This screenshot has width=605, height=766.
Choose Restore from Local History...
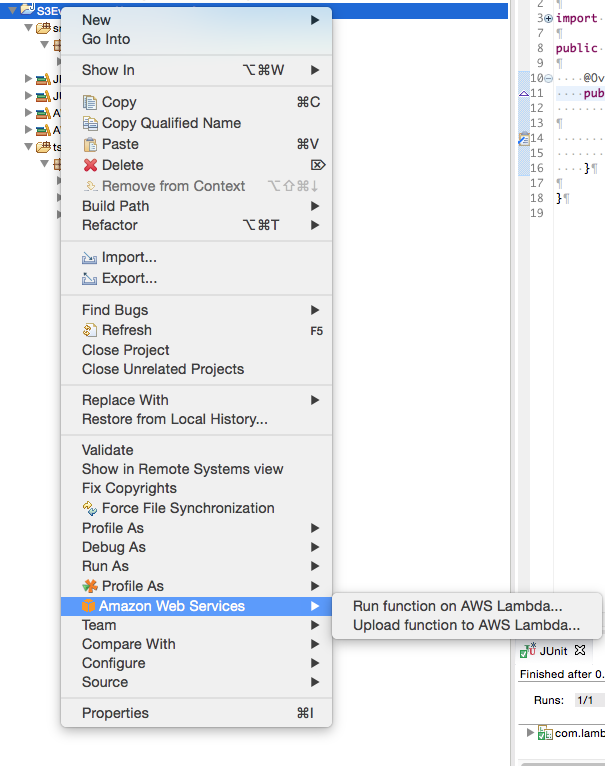click(196, 419)
